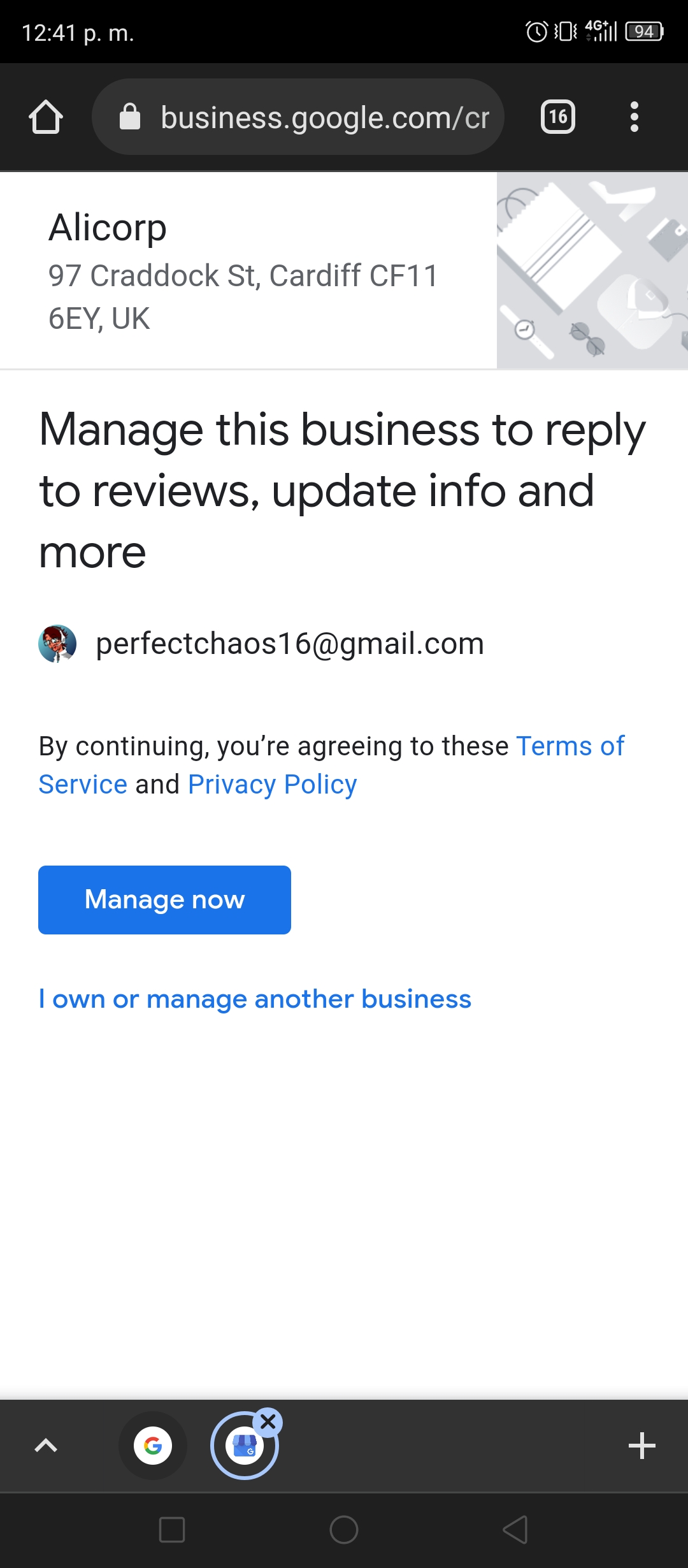Close the Google My Business tab
The image size is (688, 1568).
268,1422
